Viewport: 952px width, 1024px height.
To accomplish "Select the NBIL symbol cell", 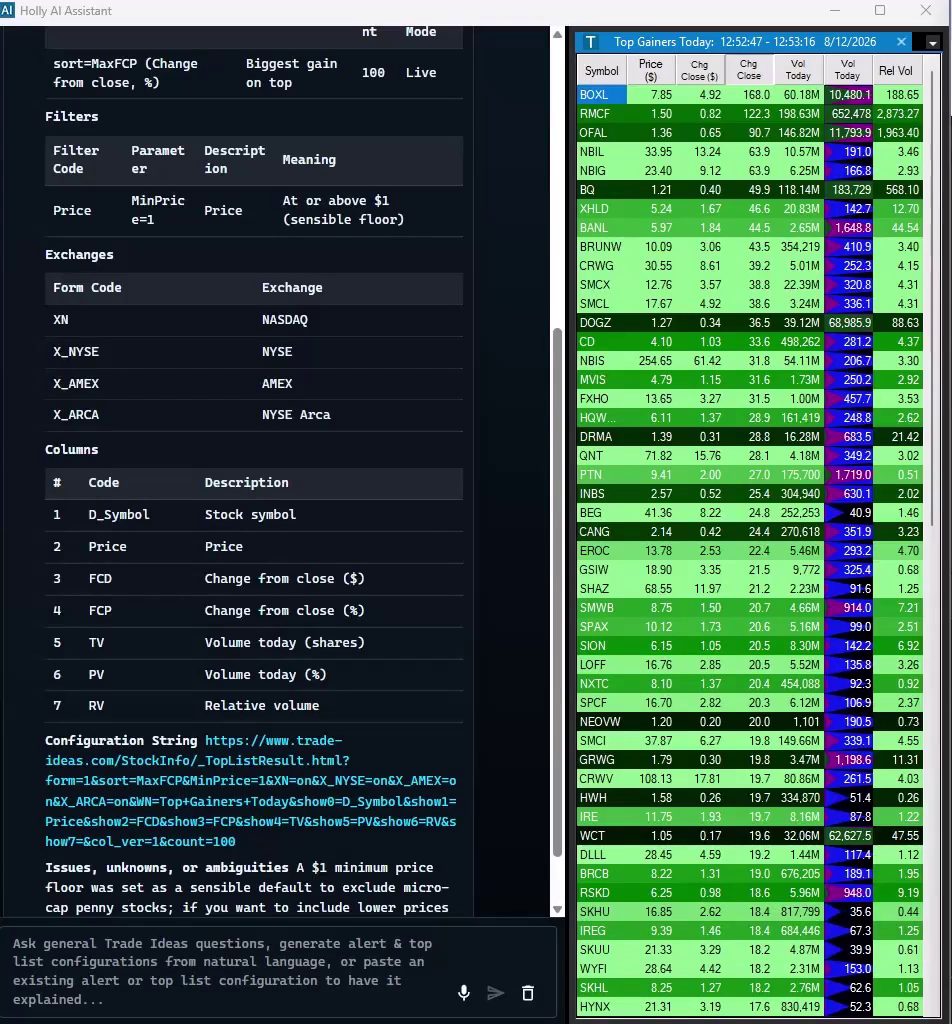I will click(601, 152).
